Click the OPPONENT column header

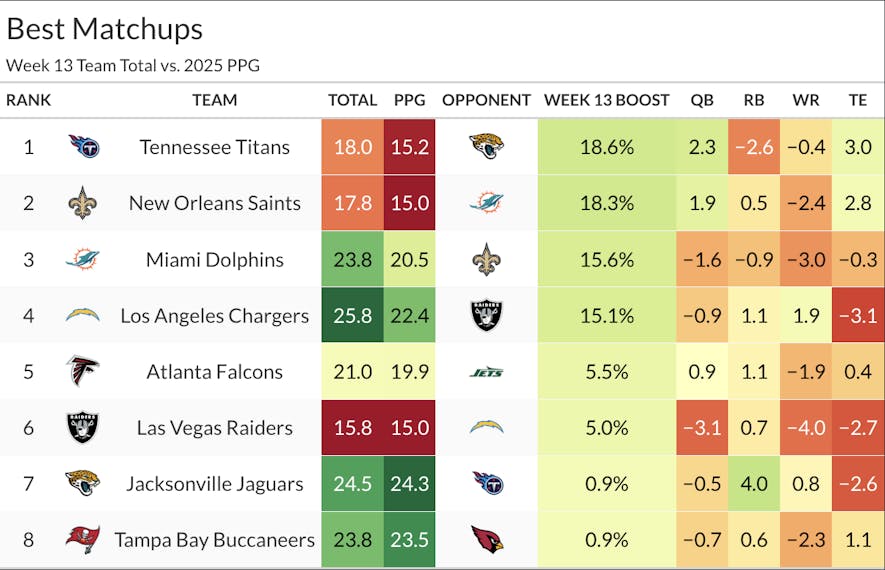coord(486,100)
